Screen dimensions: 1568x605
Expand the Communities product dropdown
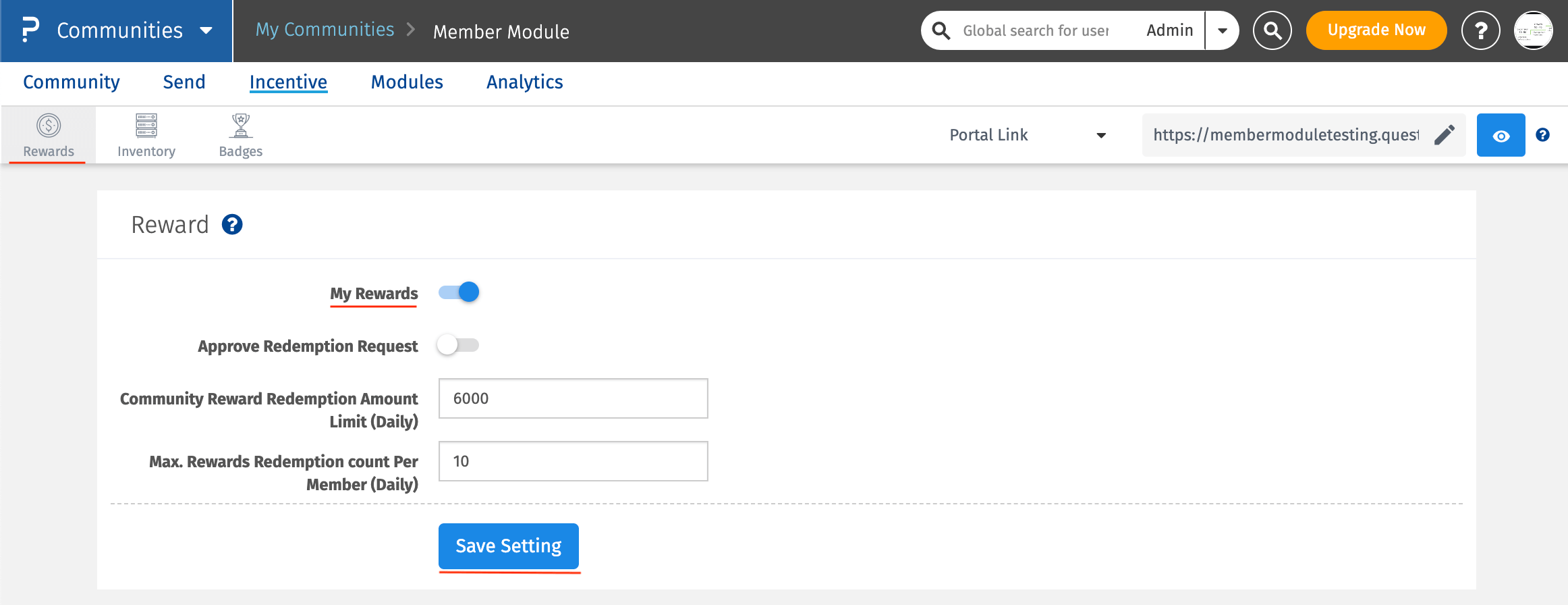(206, 30)
